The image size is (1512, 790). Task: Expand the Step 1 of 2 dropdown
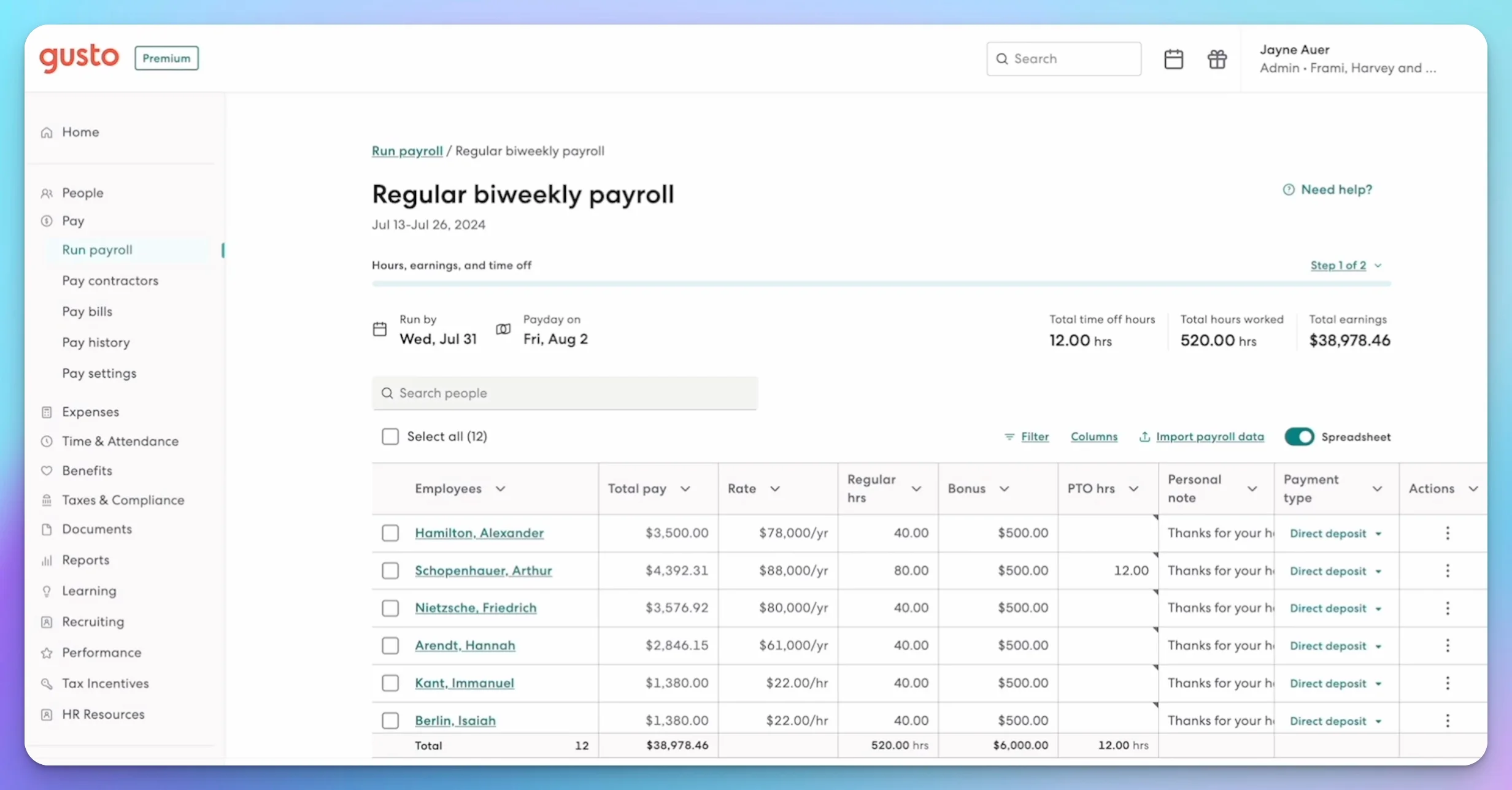(x=1345, y=266)
